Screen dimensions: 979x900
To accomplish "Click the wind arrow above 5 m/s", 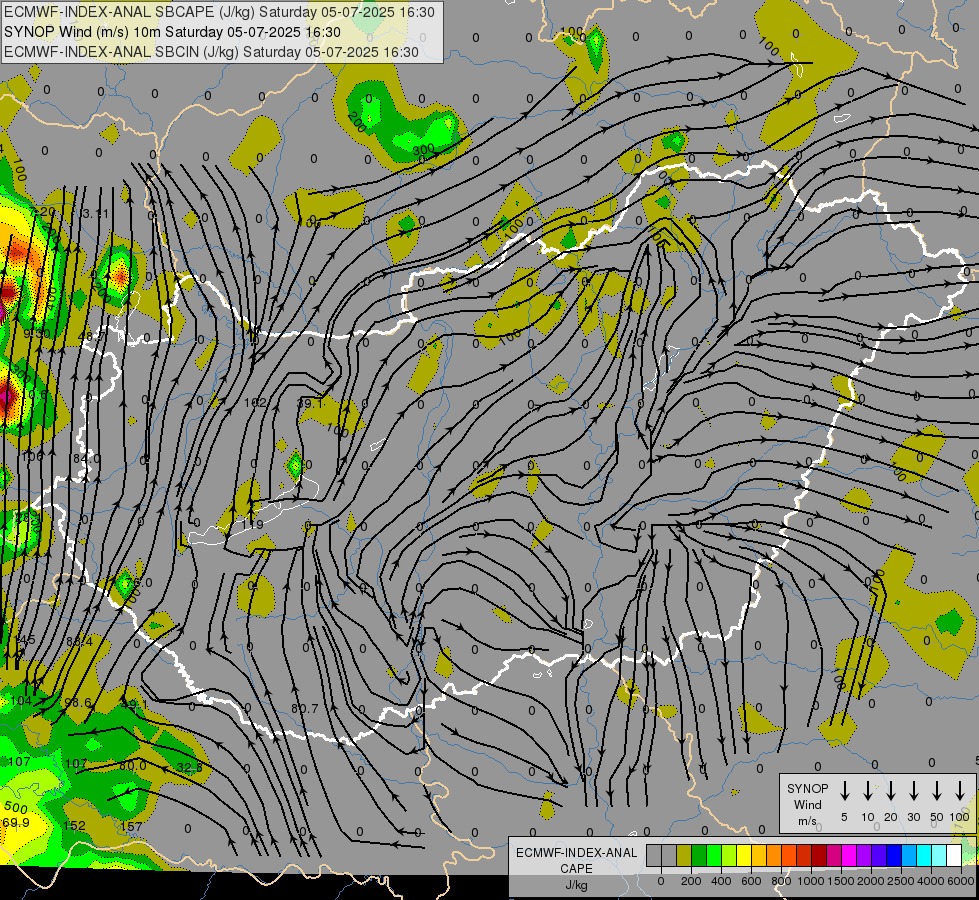I will click(845, 791).
